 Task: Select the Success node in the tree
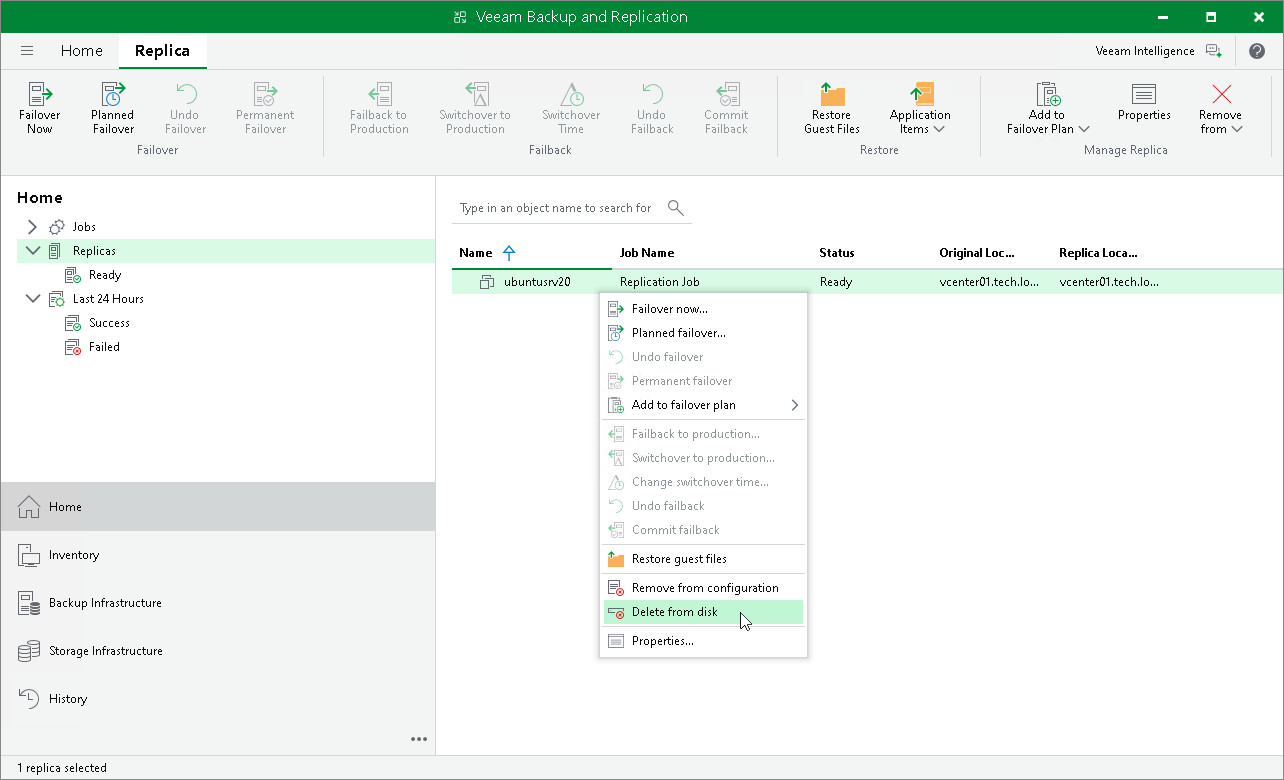[109, 323]
